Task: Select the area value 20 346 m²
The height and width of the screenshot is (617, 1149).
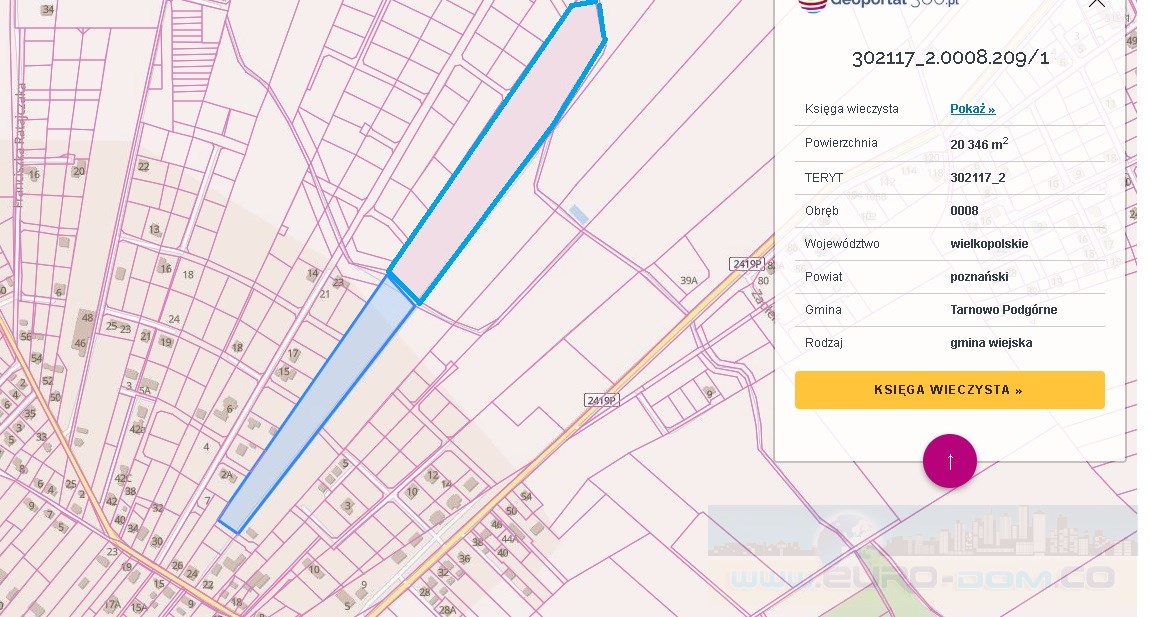Action: click(x=979, y=144)
